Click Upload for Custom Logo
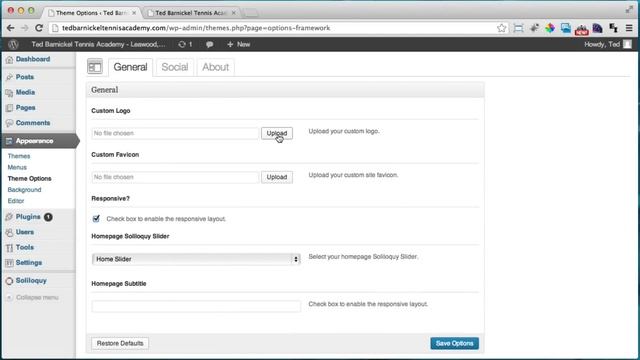640x360 pixels. point(277,133)
